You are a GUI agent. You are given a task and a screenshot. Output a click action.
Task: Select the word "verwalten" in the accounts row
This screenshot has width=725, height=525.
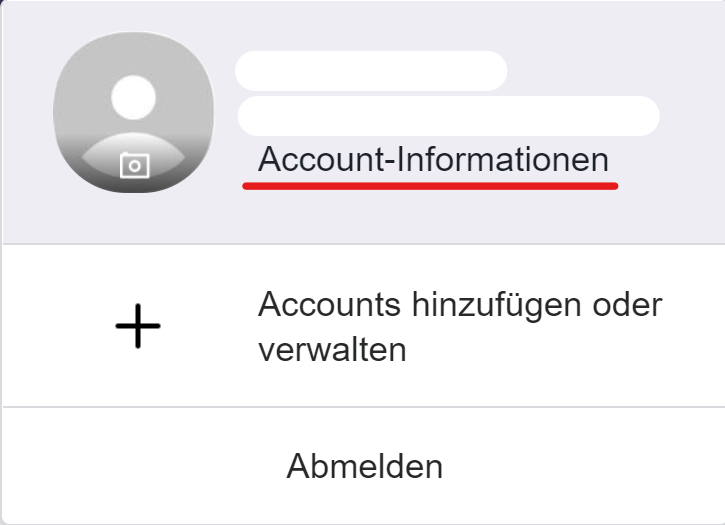[x=332, y=350]
